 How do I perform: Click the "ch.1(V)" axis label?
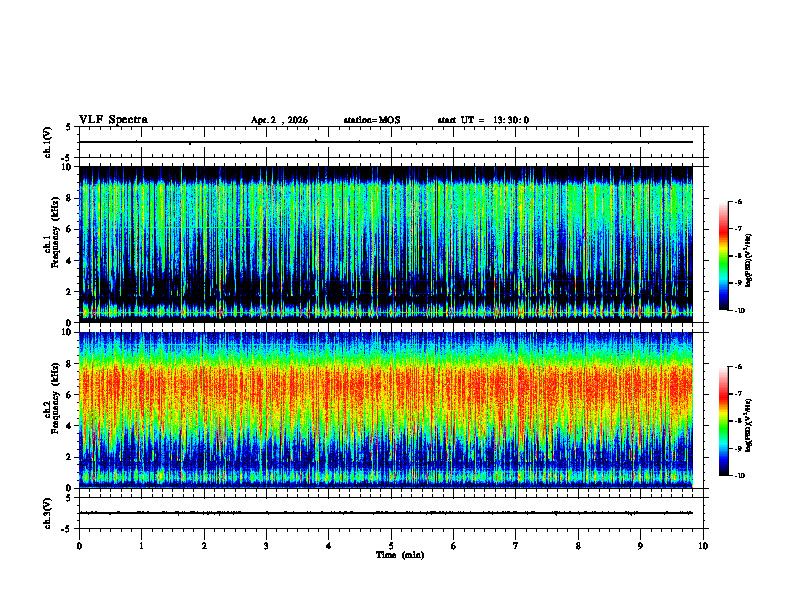tap(47, 142)
